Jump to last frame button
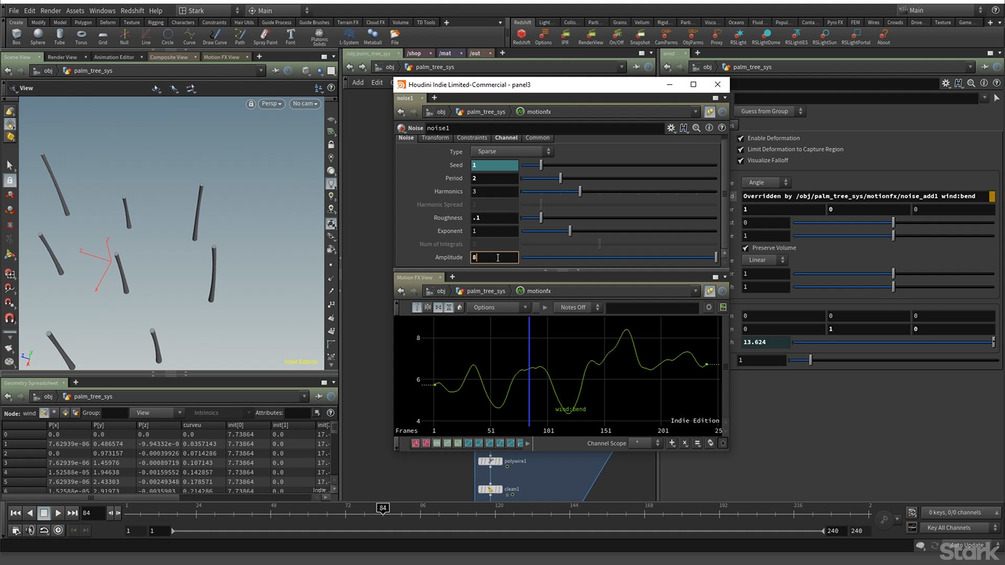The image size is (1005, 565). pos(72,513)
